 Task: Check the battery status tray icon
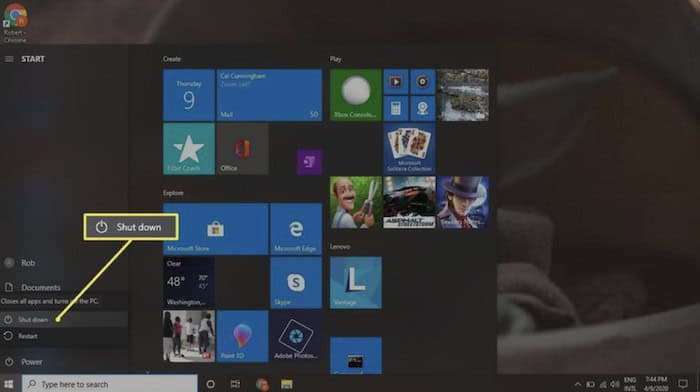point(591,384)
